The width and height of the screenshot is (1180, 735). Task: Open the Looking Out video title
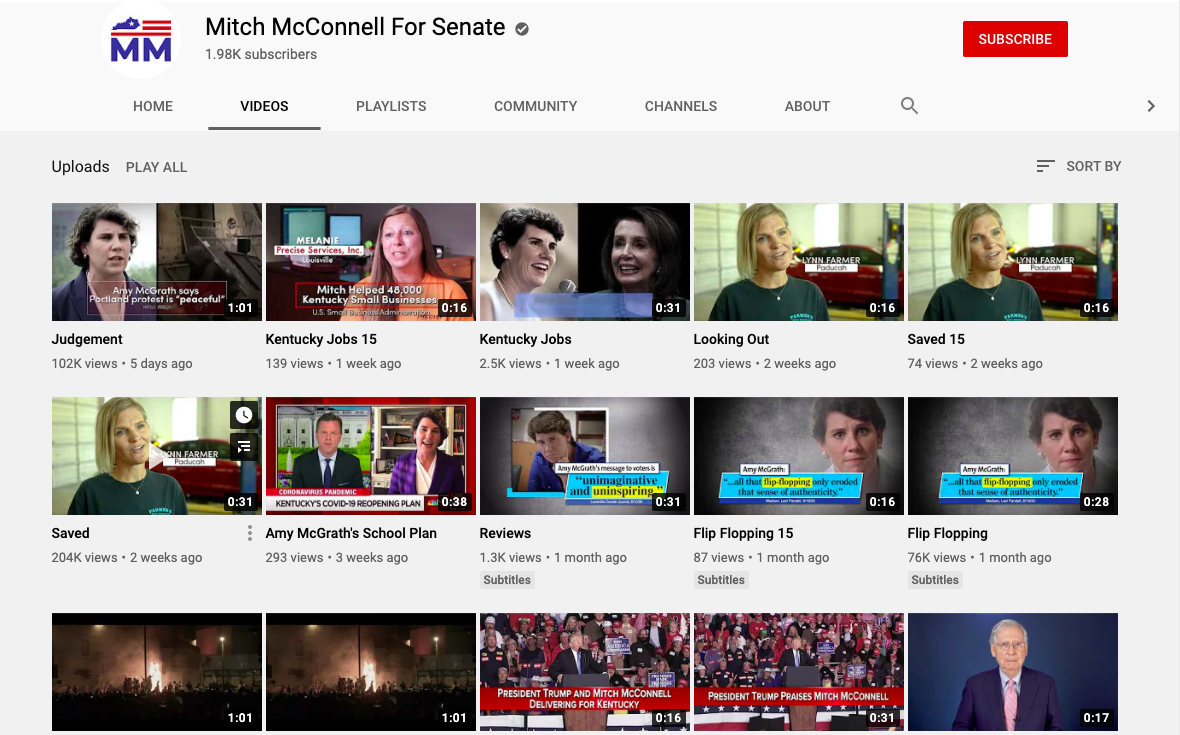(x=731, y=339)
